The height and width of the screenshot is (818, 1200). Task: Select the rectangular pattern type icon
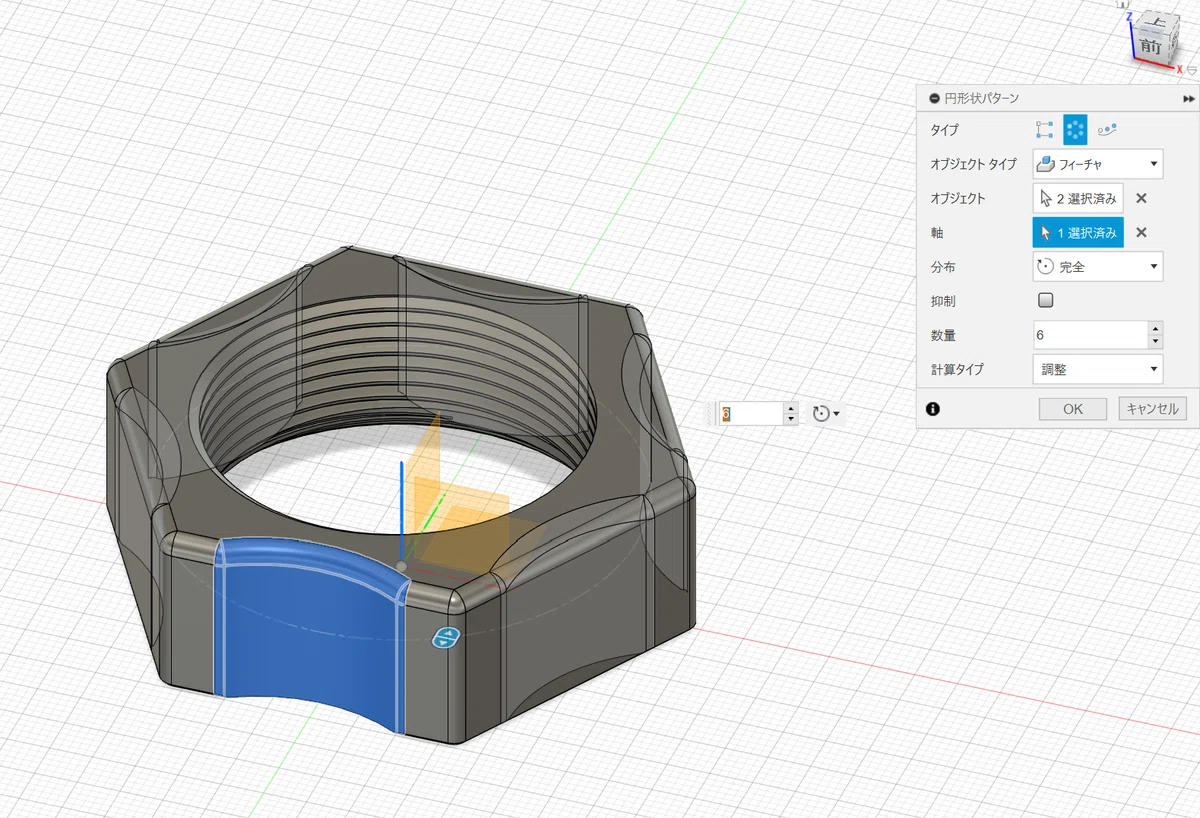(x=1045, y=129)
